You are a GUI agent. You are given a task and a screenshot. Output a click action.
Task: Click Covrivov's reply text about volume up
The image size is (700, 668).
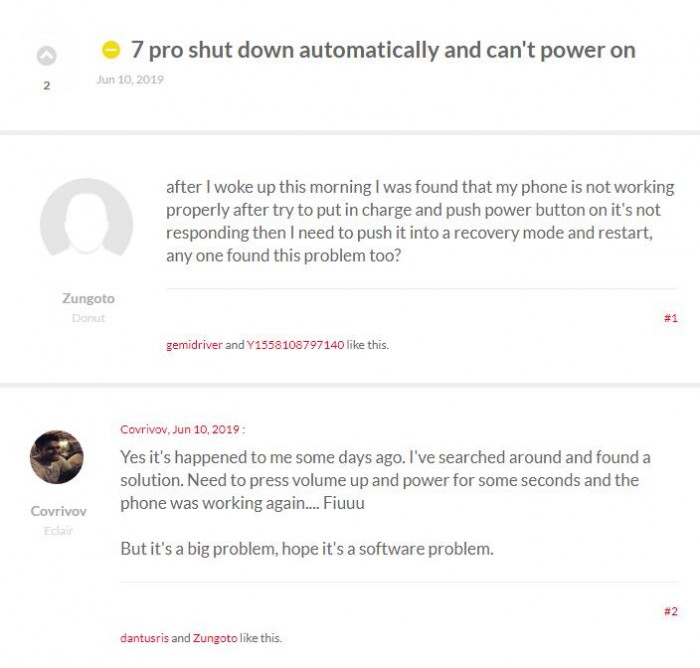point(385,480)
